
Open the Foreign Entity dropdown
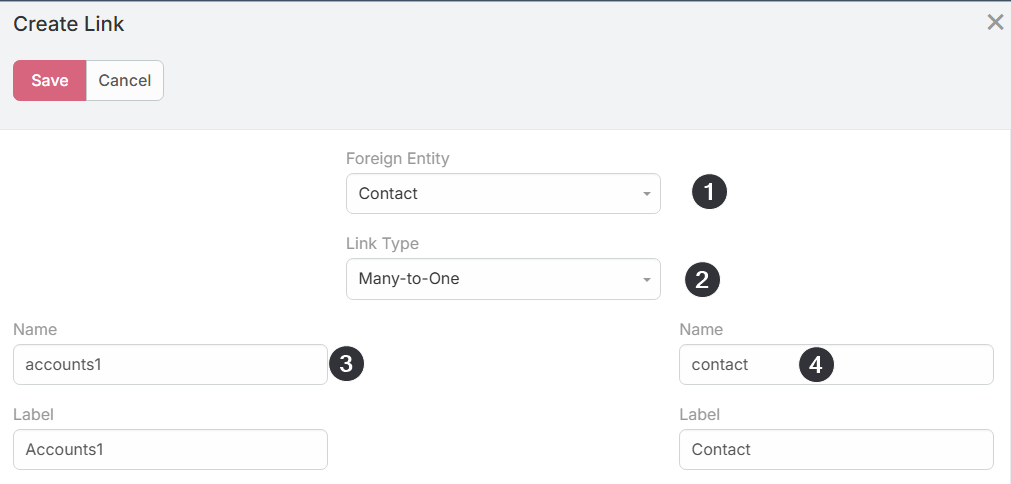click(x=503, y=193)
